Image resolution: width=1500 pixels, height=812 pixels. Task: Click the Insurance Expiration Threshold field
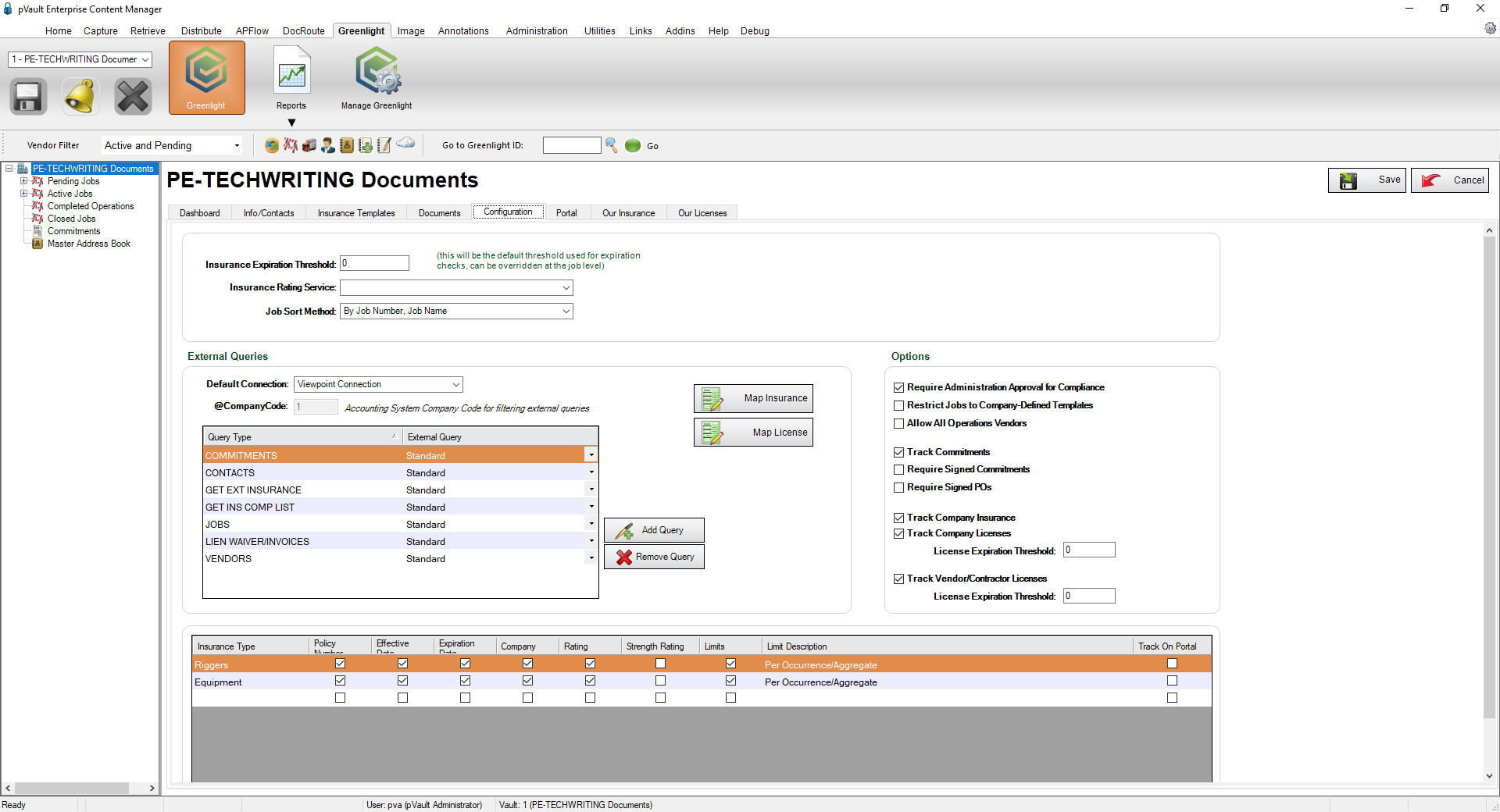point(374,264)
